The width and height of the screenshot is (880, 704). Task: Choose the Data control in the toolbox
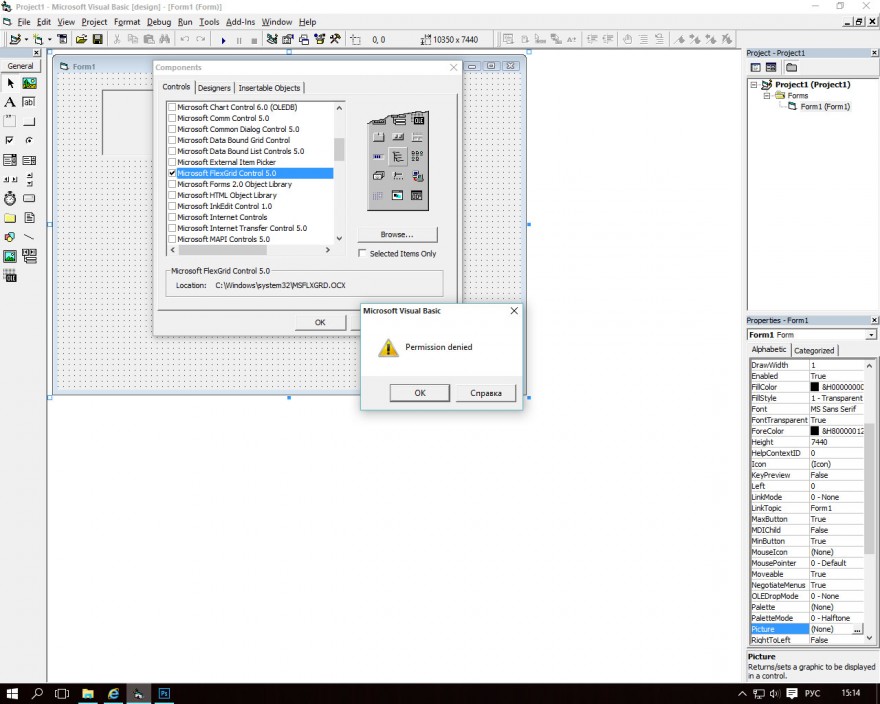click(x=29, y=257)
